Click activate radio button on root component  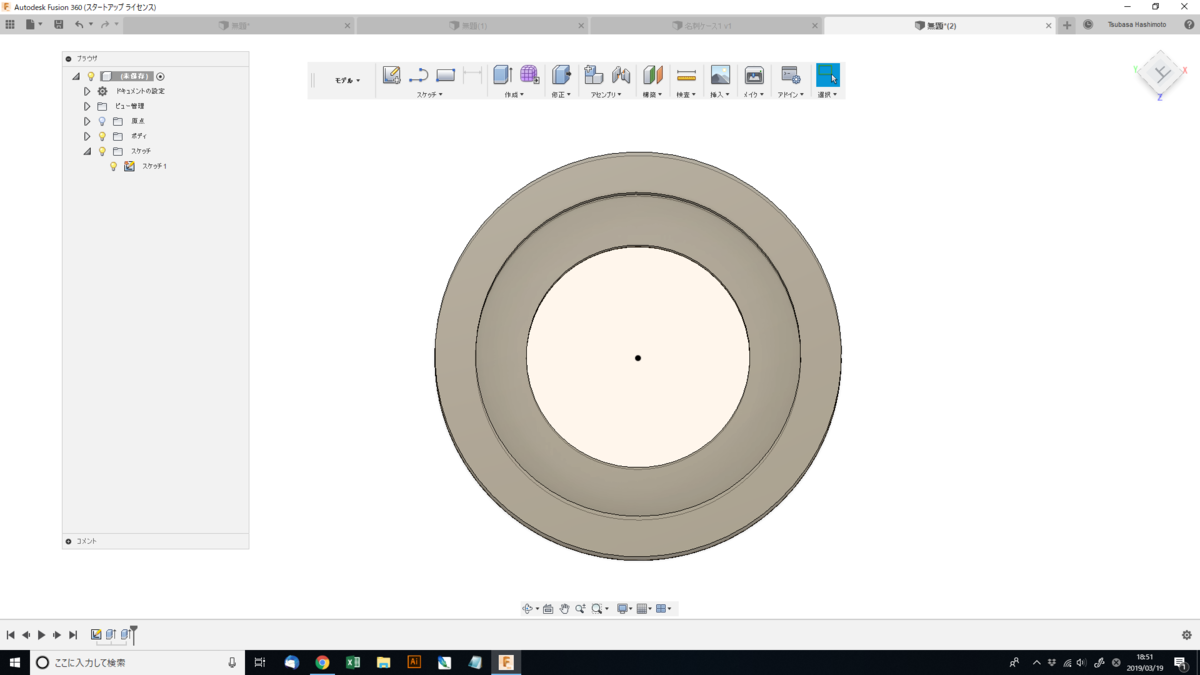coord(160,76)
